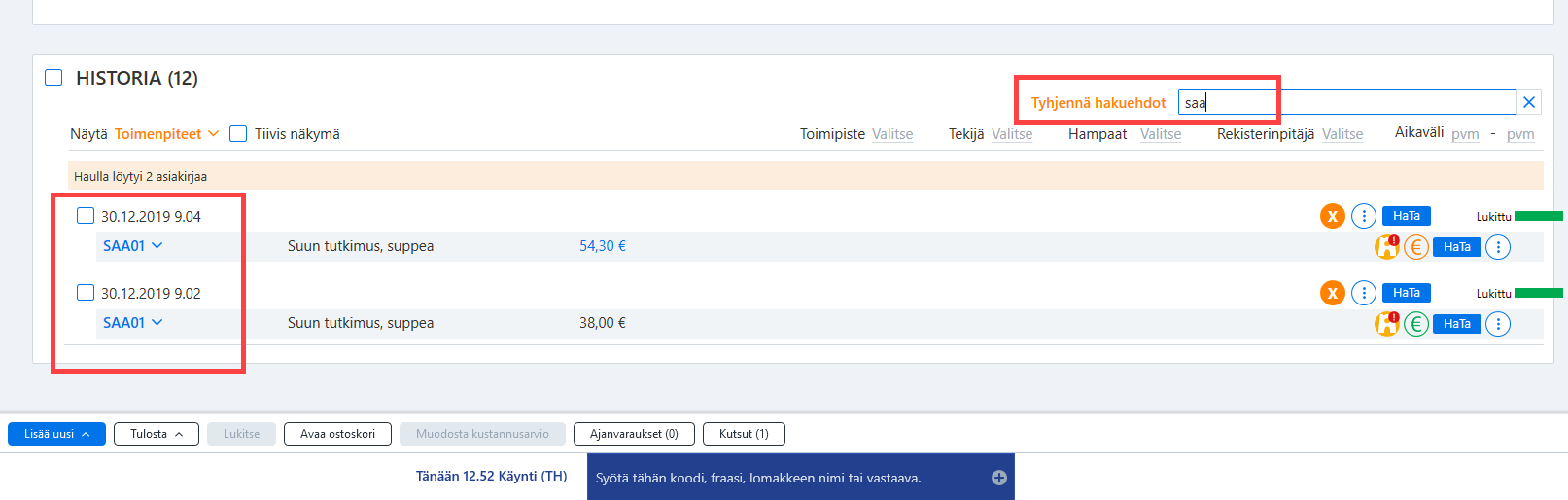
Task: Click the plus icon in the blue code entry bar
Action: (x=998, y=478)
